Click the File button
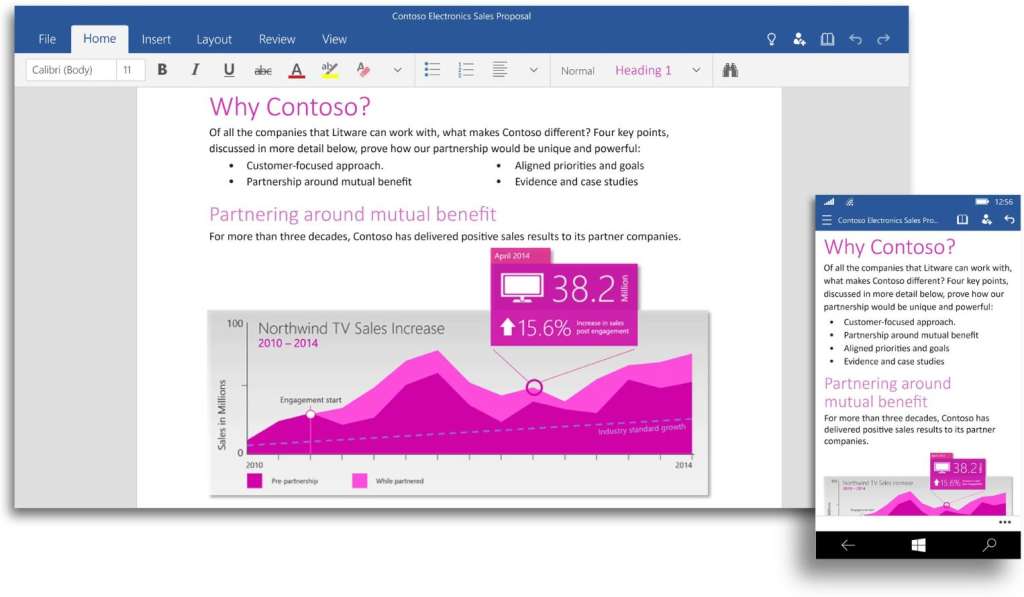This screenshot has height=597, width=1024. 47,39
